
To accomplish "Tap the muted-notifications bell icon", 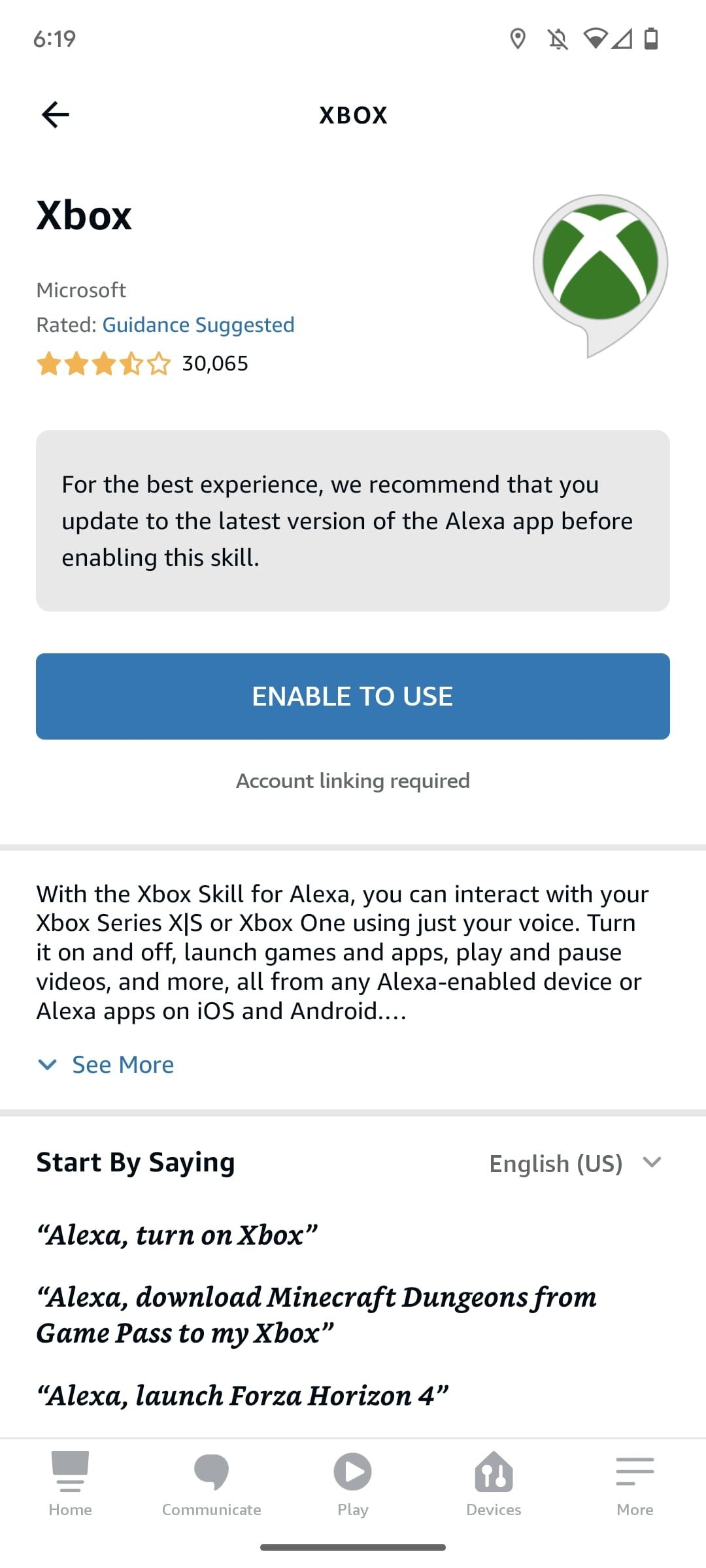I will pyautogui.click(x=556, y=41).
